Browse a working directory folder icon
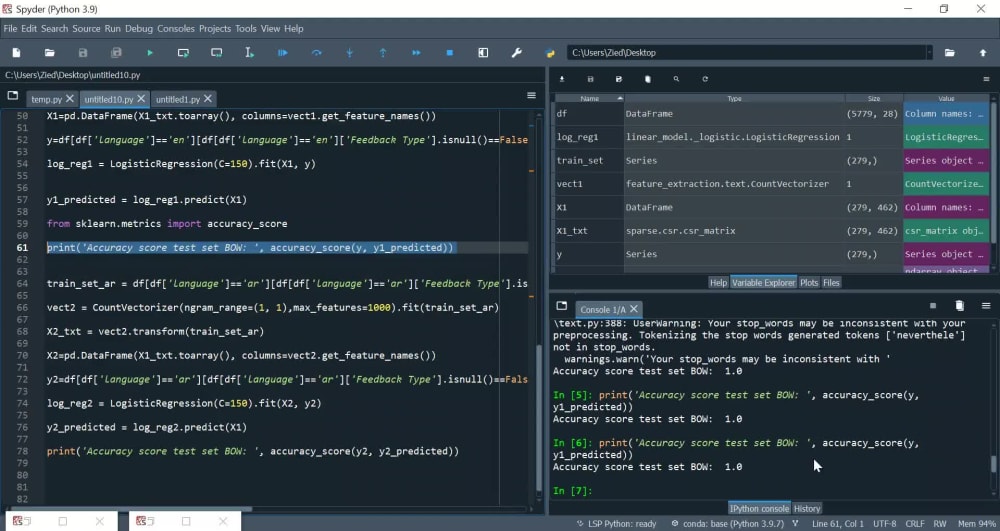 tap(950, 53)
